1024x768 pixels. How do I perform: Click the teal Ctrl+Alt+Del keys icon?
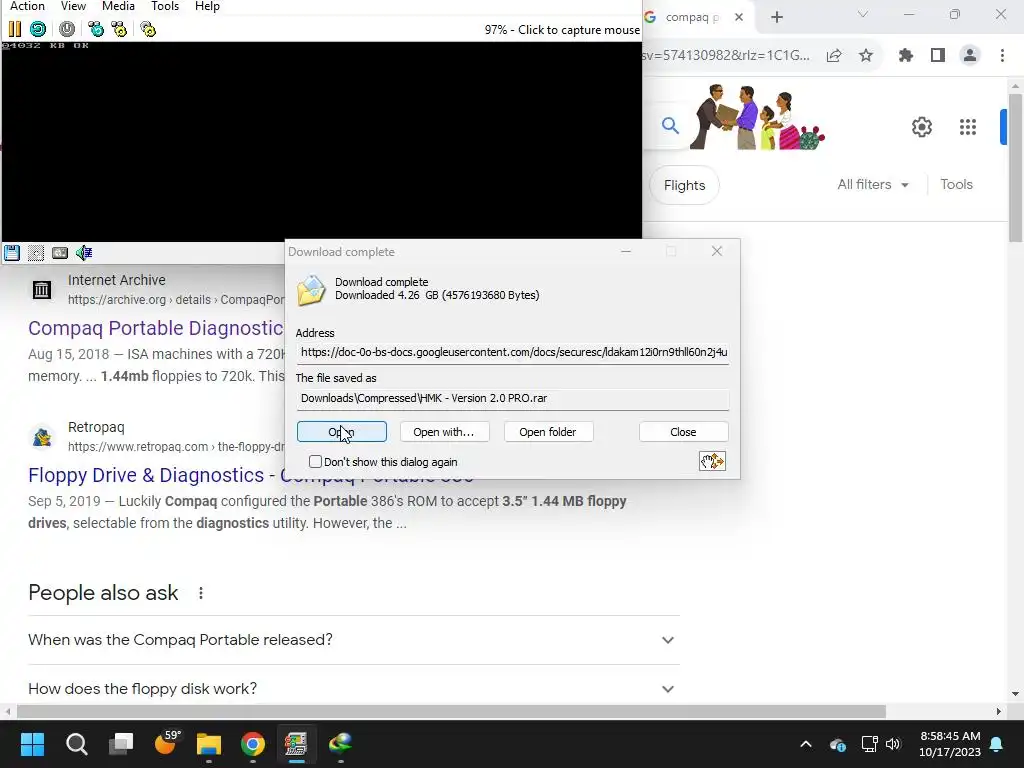(x=96, y=29)
